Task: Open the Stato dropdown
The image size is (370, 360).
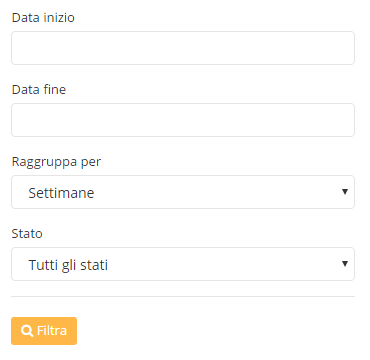Action: [x=183, y=264]
